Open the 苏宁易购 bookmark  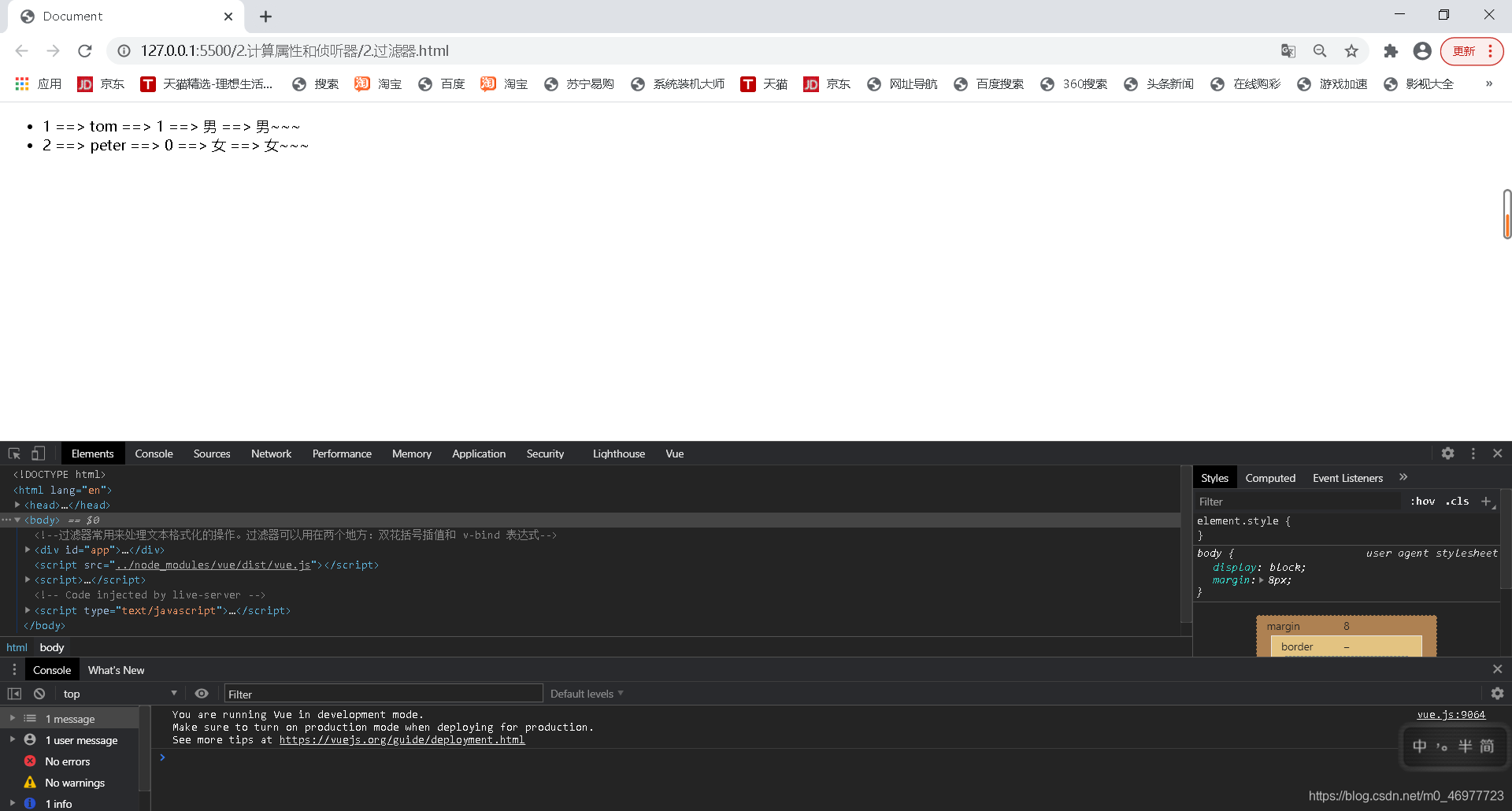[579, 84]
